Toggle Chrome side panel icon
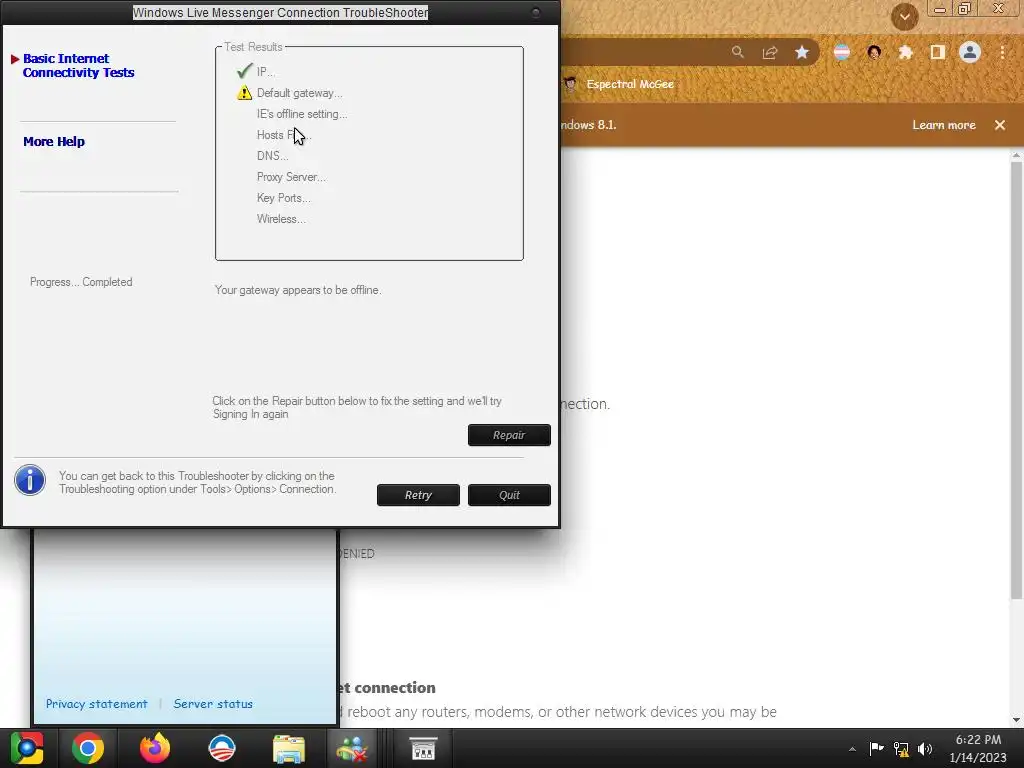Viewport: 1024px width, 768px height. (x=937, y=52)
